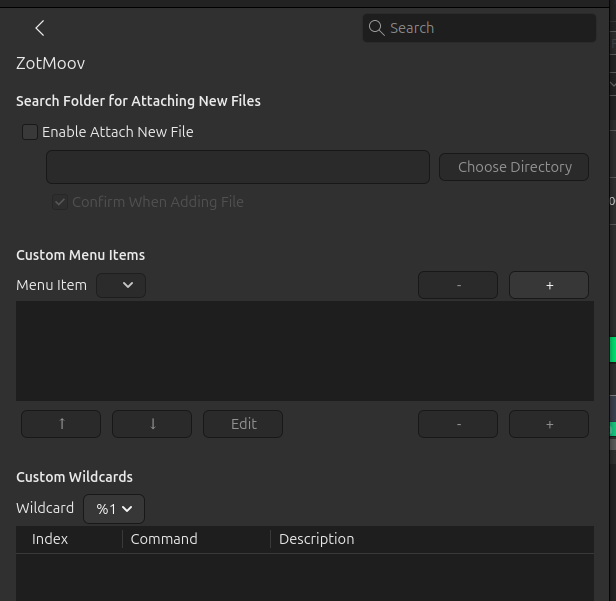Open the Menu Item dropdown
The height and width of the screenshot is (601, 616).
pos(121,285)
